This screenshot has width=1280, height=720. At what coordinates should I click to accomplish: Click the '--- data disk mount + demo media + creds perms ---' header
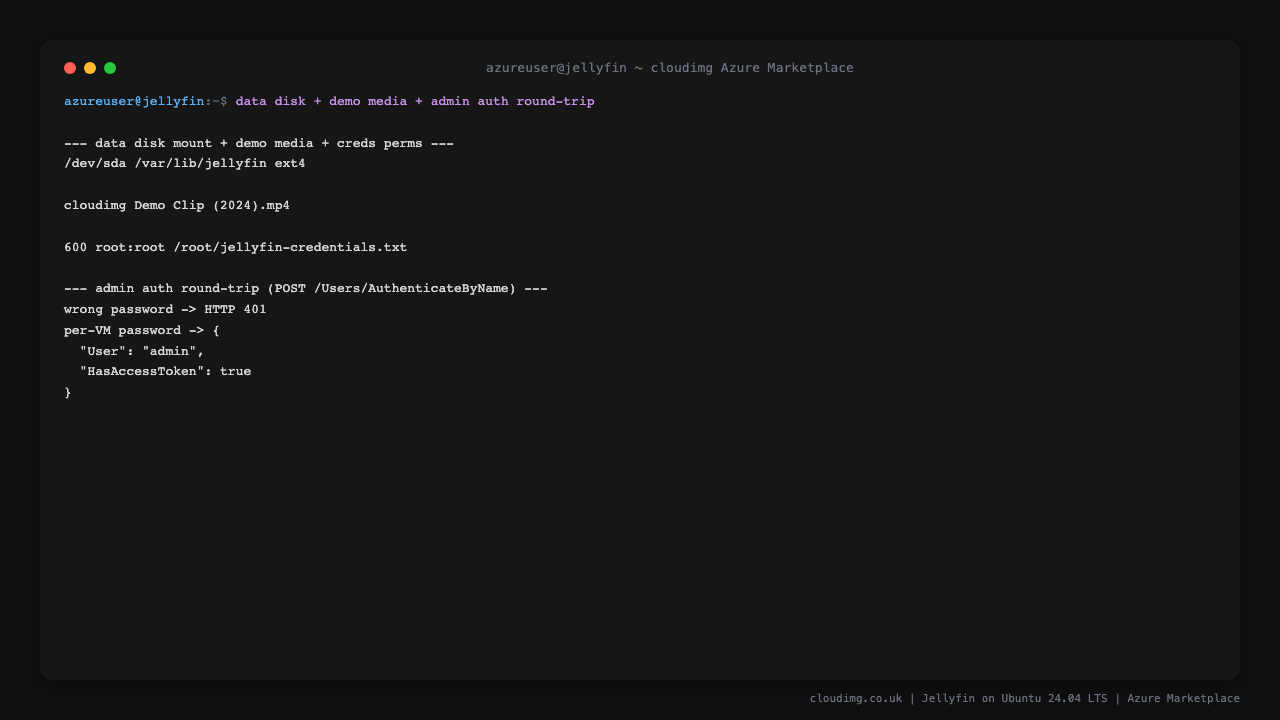click(259, 143)
